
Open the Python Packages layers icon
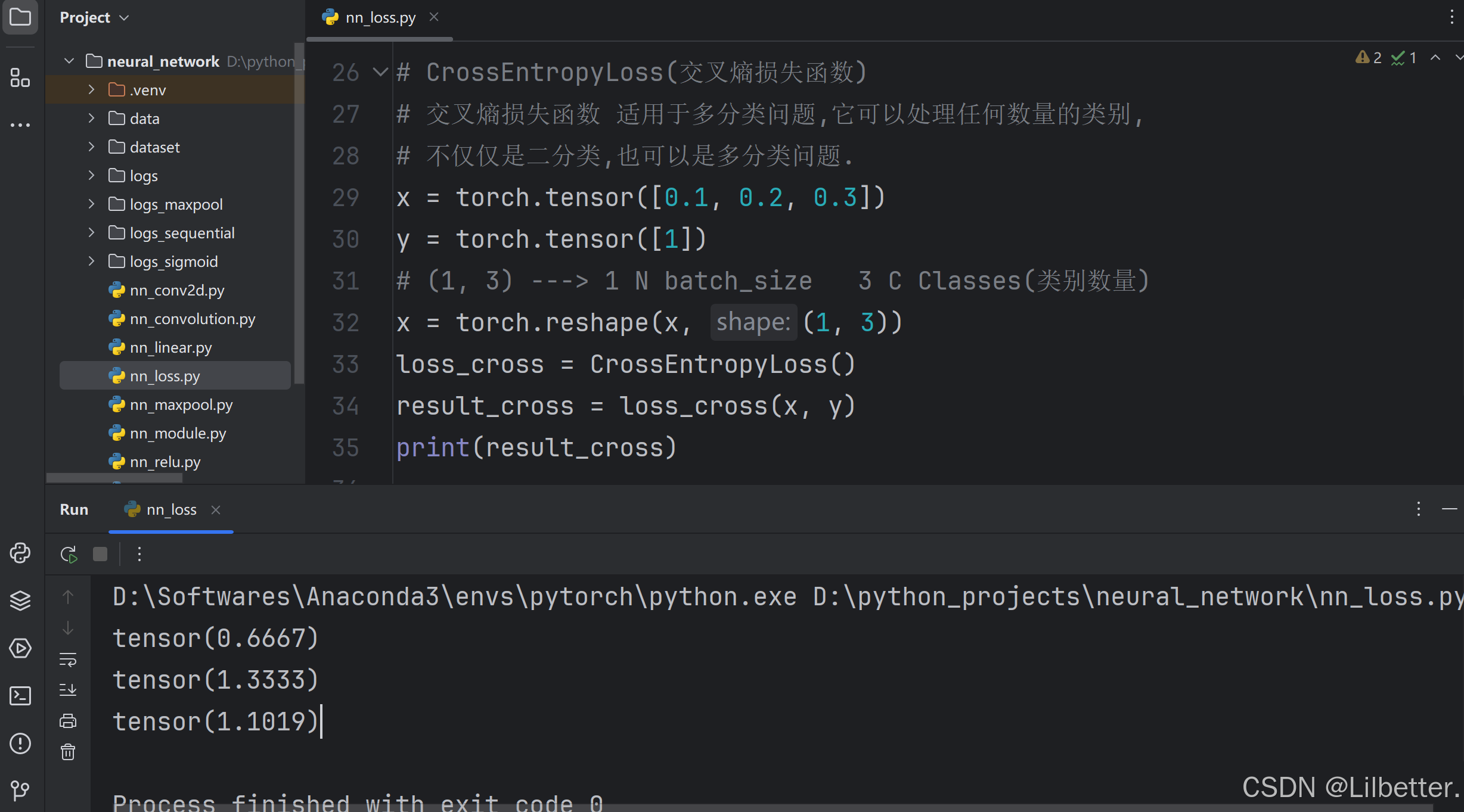pos(20,601)
